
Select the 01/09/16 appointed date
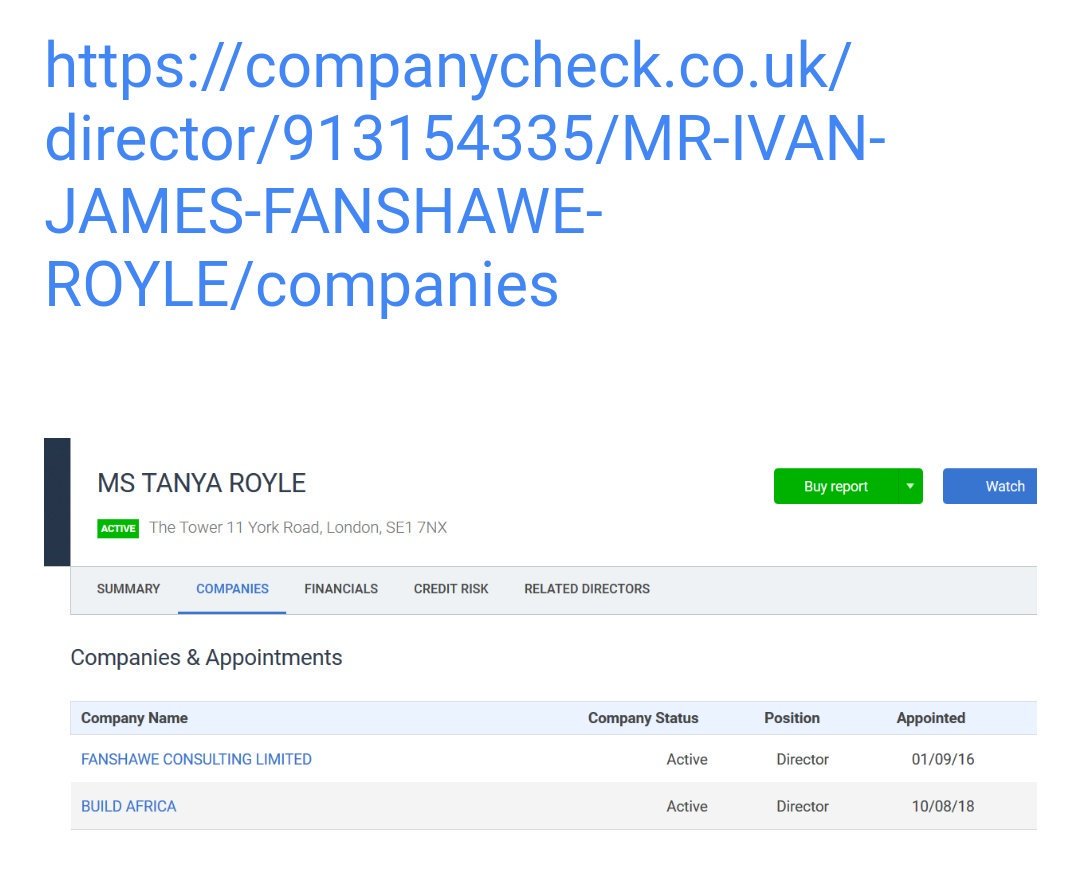(x=943, y=759)
